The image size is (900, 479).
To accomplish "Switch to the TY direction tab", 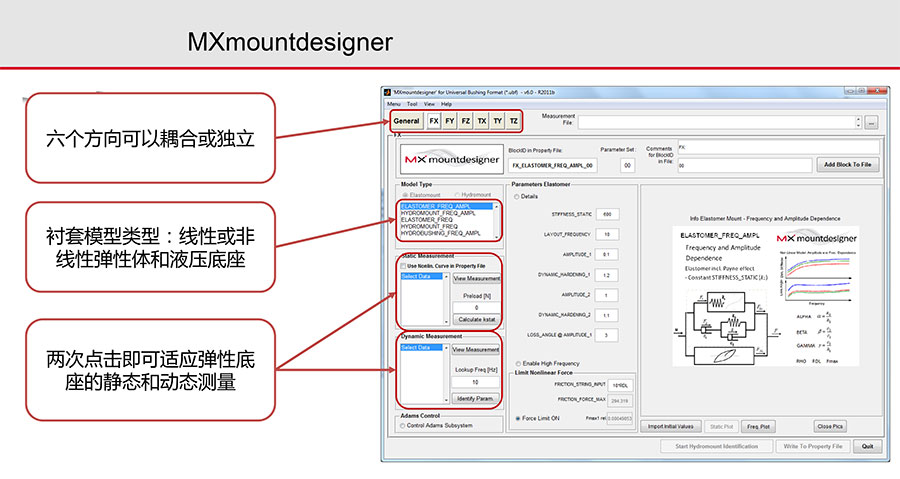I will (x=498, y=121).
